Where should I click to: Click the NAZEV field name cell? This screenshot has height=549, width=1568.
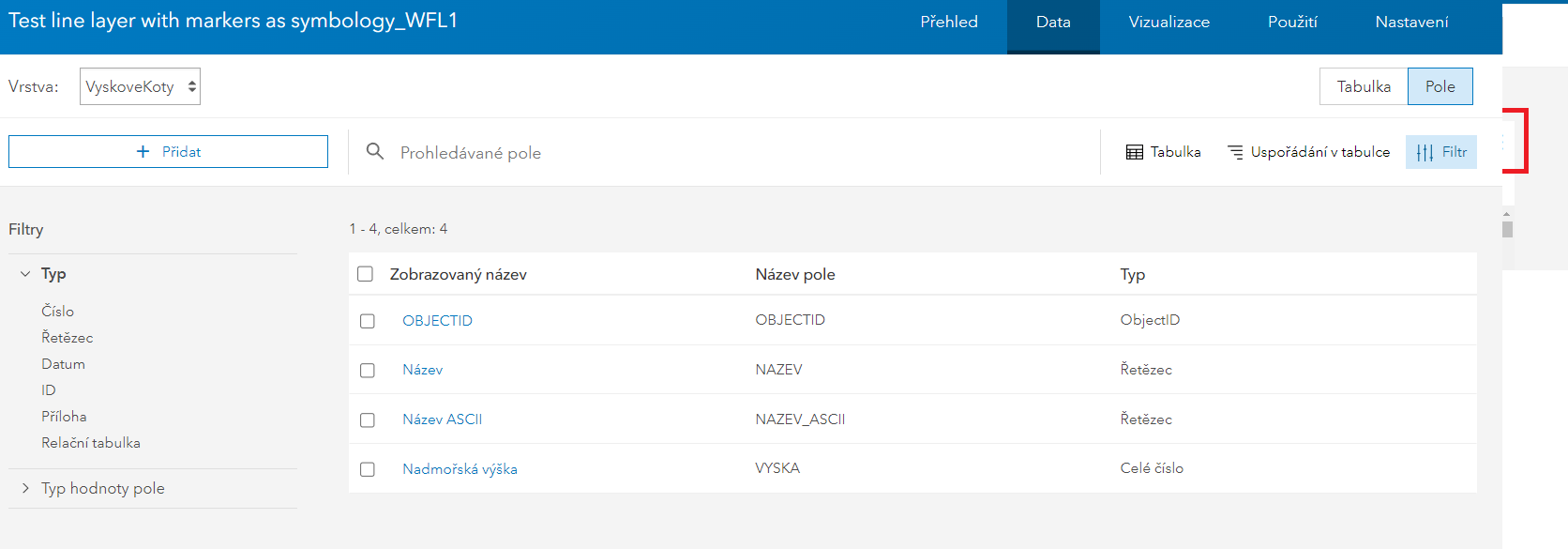tap(778, 370)
